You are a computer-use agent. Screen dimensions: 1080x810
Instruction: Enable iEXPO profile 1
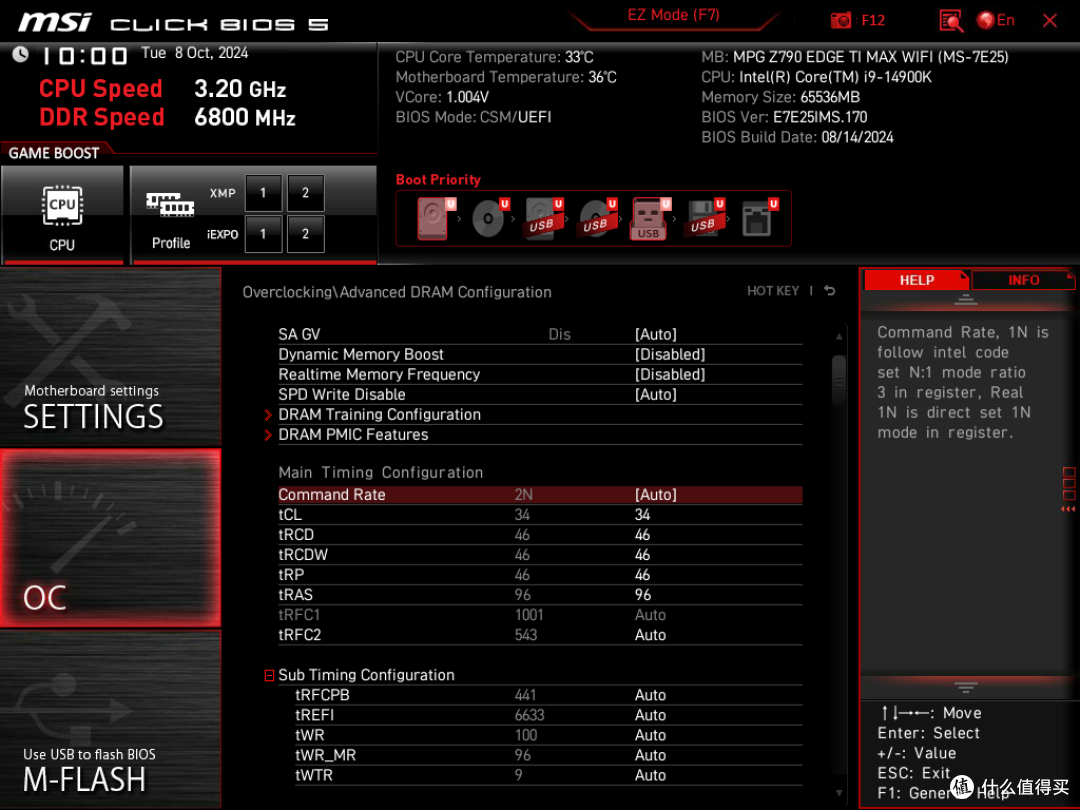point(262,234)
